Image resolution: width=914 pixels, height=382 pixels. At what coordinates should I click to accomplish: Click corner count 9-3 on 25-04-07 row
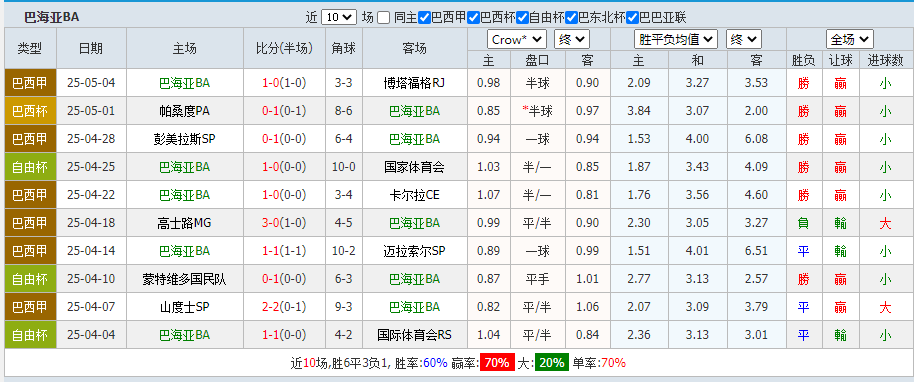coord(343,307)
